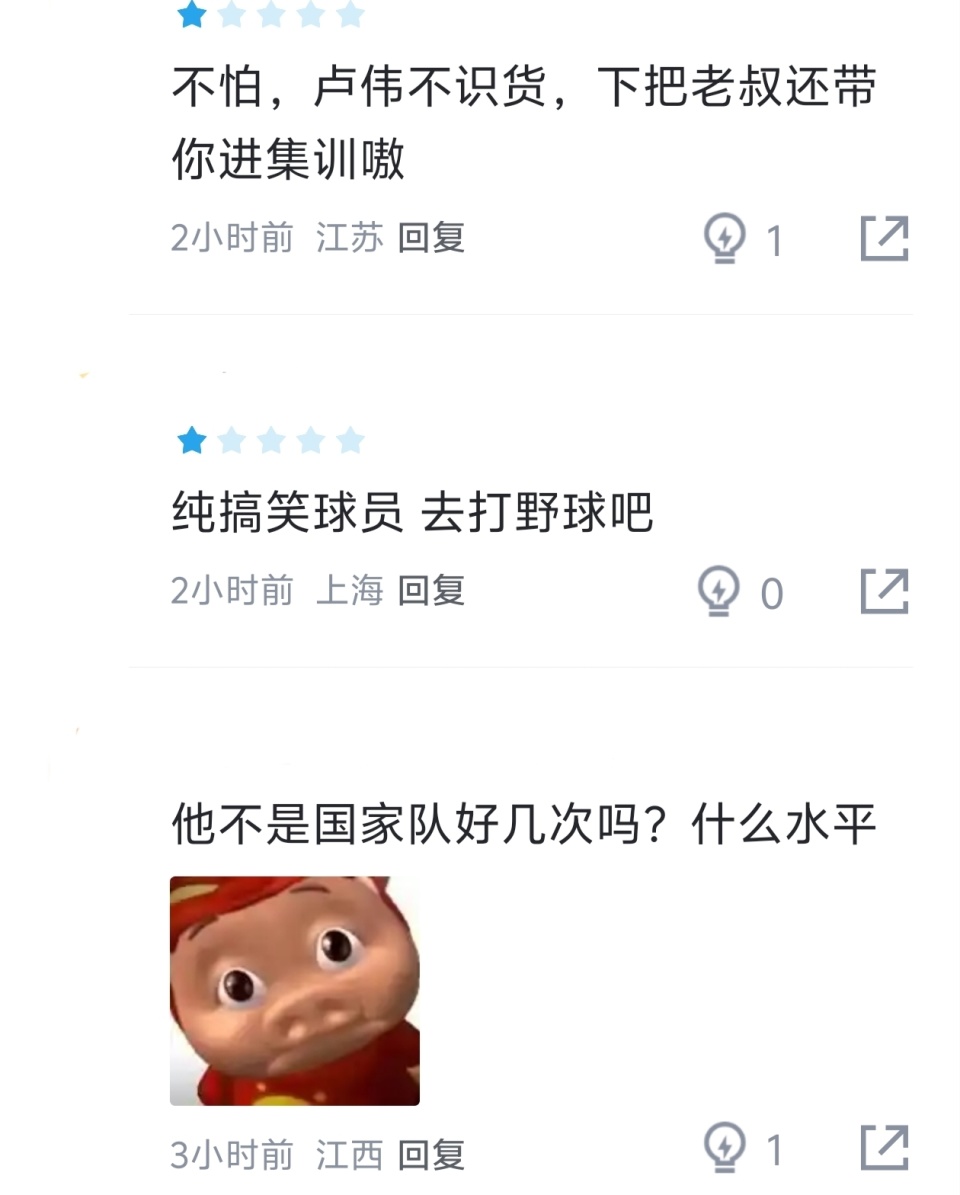Select the filled blue star in 纯搞笑球员 review
The width and height of the screenshot is (960, 1195).
[191, 441]
